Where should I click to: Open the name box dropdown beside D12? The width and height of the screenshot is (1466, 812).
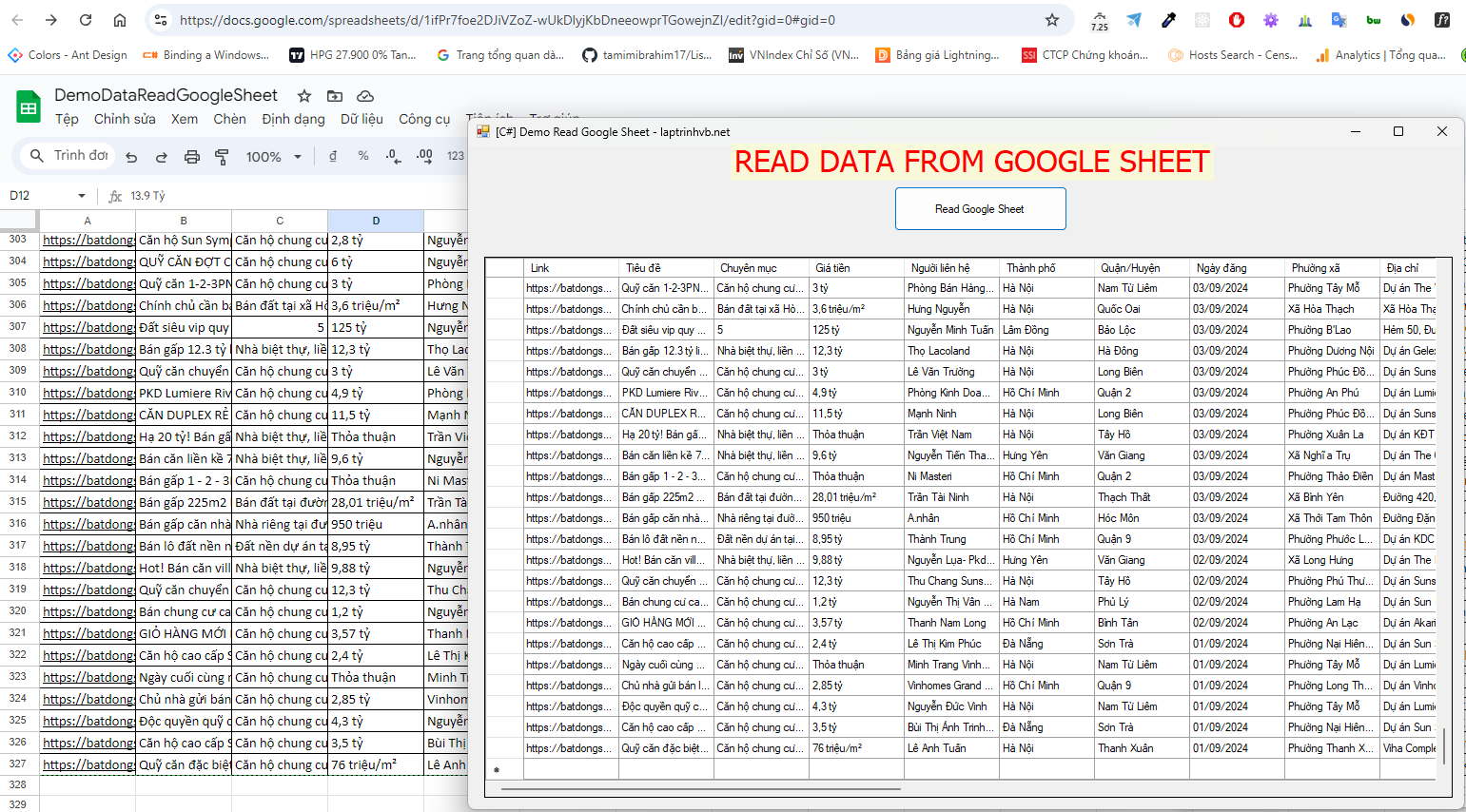click(x=82, y=196)
